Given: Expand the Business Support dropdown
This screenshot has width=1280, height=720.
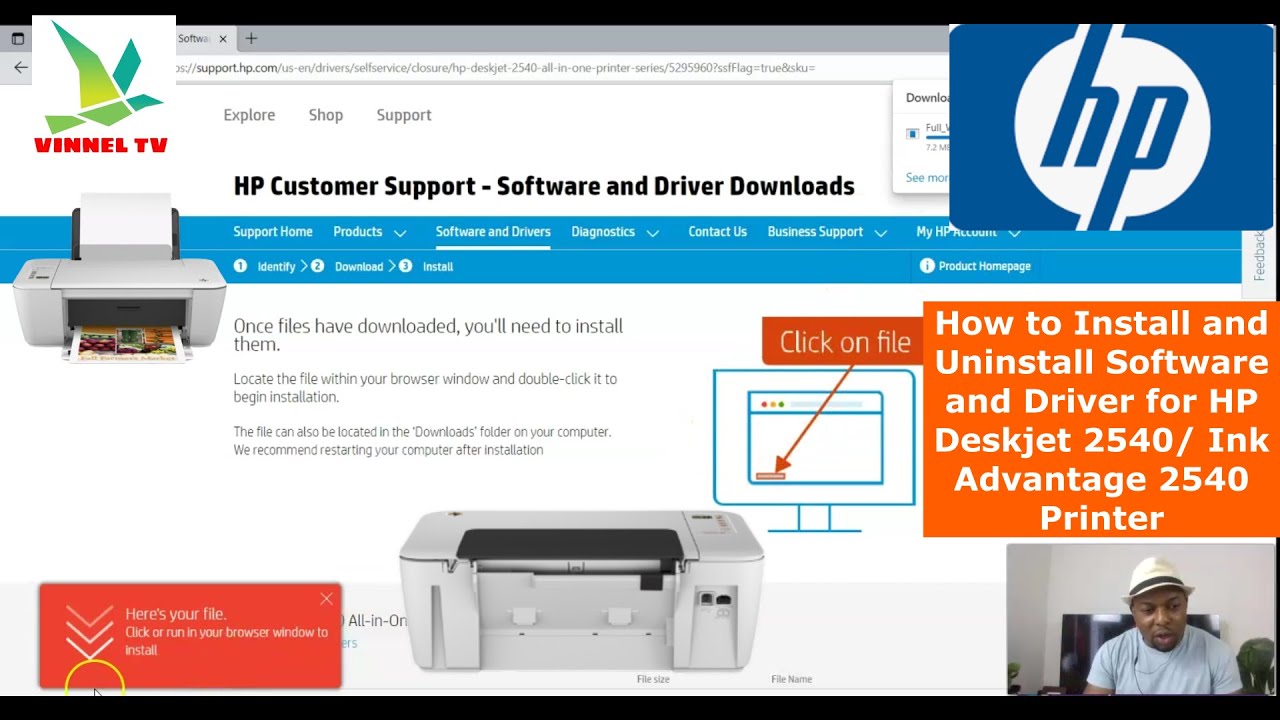Looking at the screenshot, I should click(827, 232).
